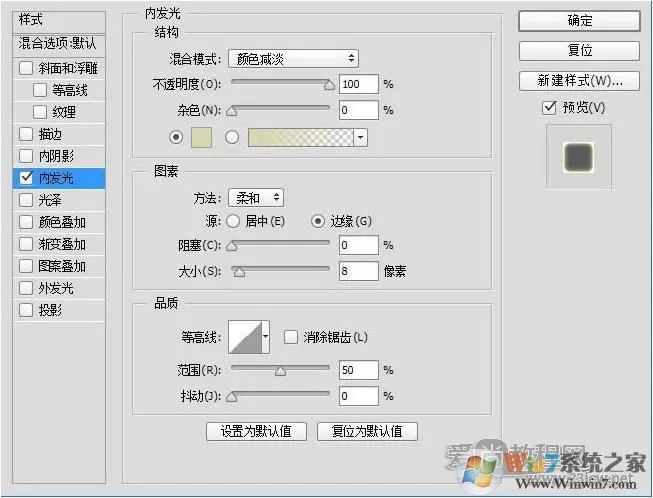Select the solid color radio button
The width and height of the screenshot is (653, 498).
point(176,137)
